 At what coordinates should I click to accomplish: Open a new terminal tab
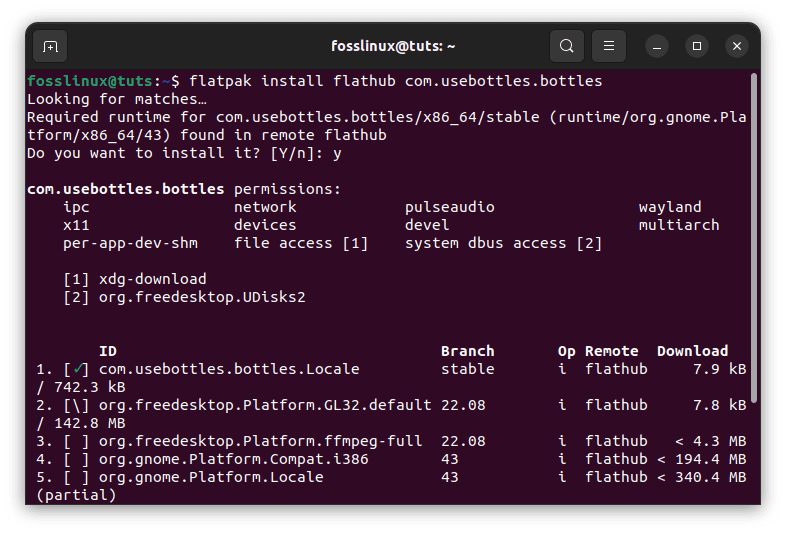pos(50,46)
